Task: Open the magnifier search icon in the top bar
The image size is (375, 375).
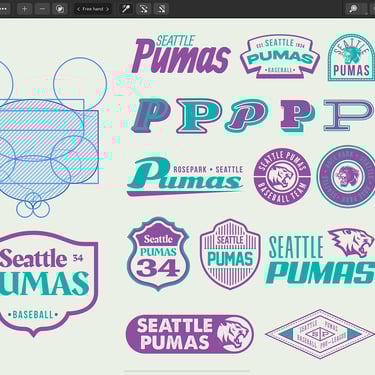Action: pos(353,9)
